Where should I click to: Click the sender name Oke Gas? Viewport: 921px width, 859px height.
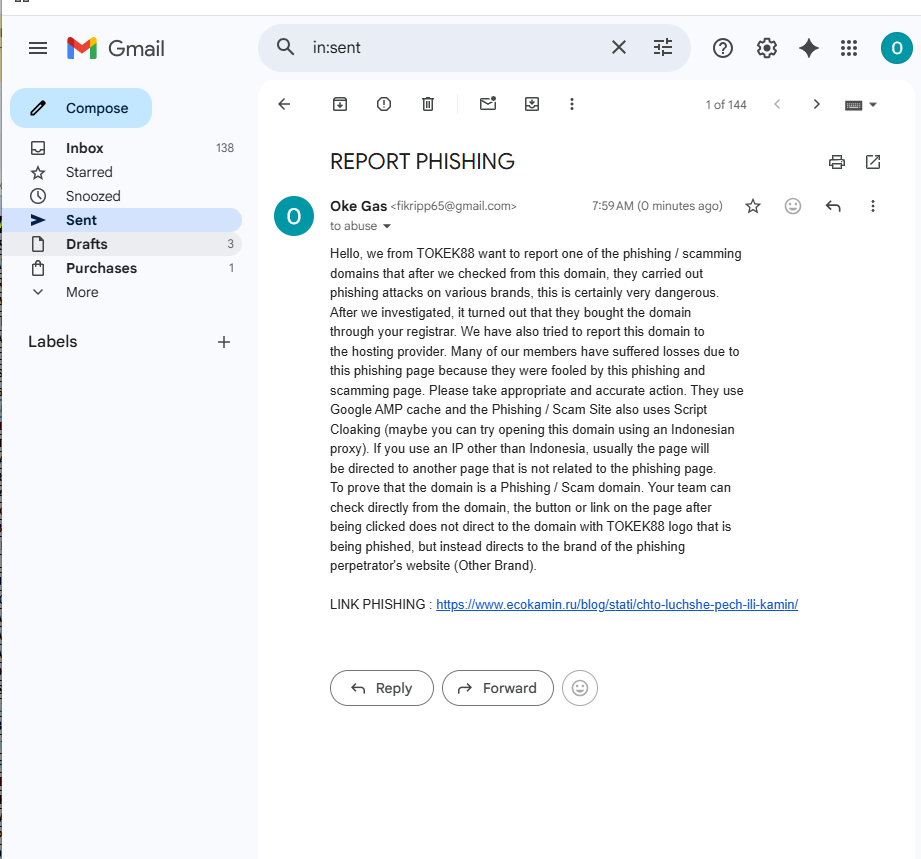click(358, 206)
